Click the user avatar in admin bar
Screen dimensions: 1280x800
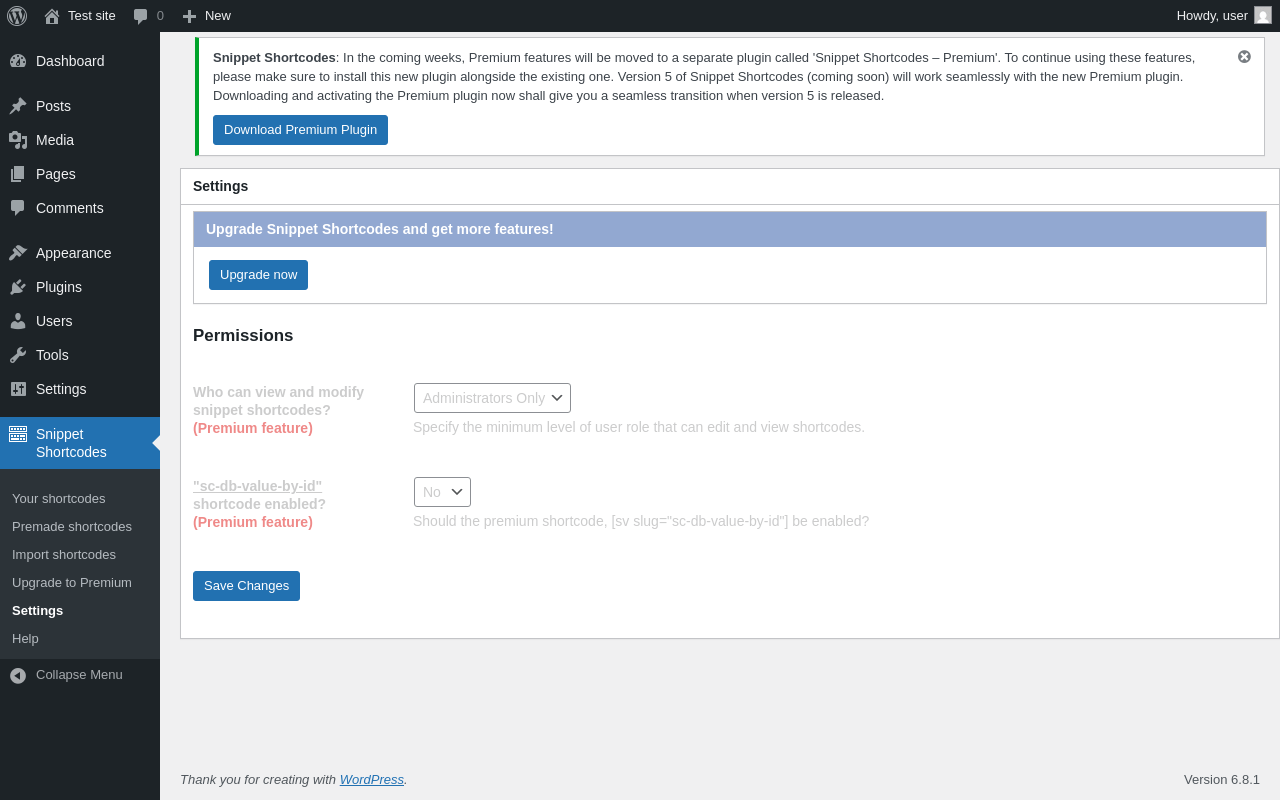(1263, 15)
